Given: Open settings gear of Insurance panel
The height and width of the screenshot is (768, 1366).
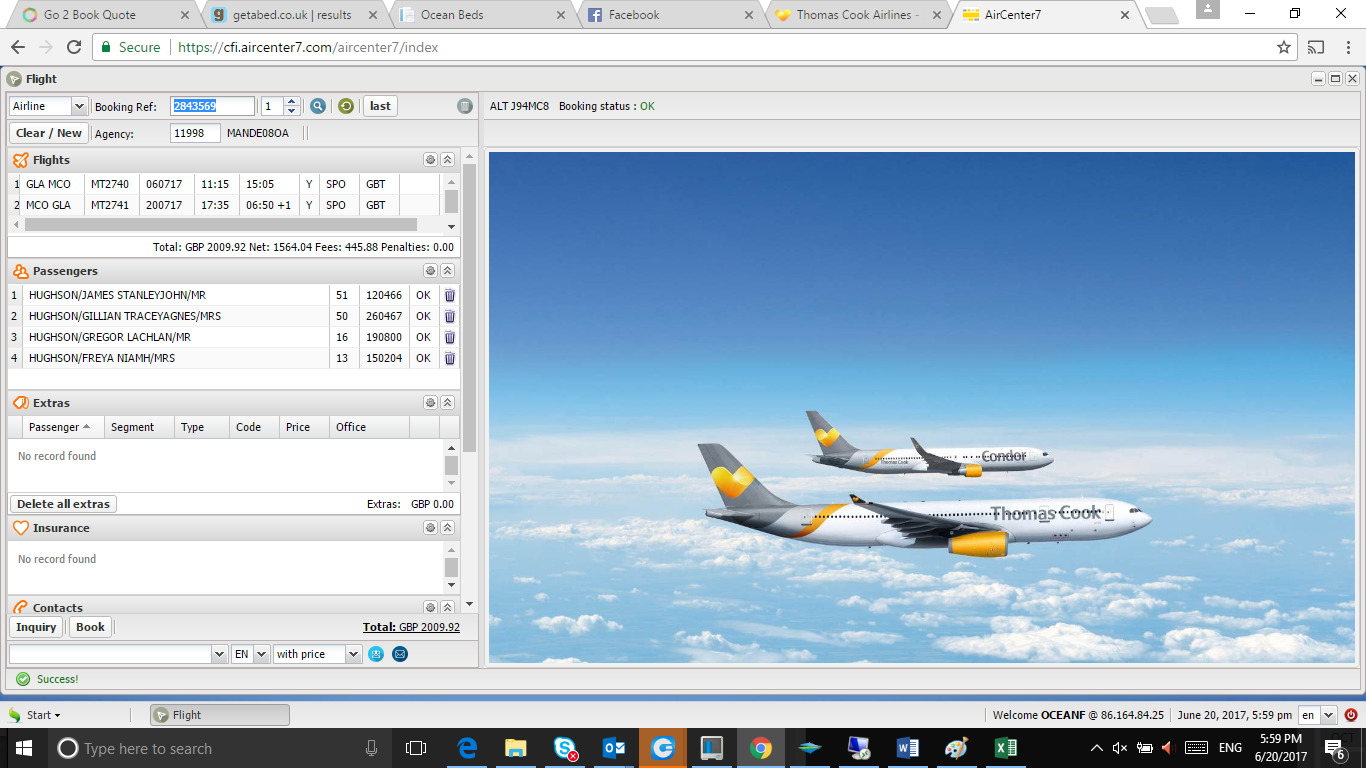Looking at the screenshot, I should 430,528.
